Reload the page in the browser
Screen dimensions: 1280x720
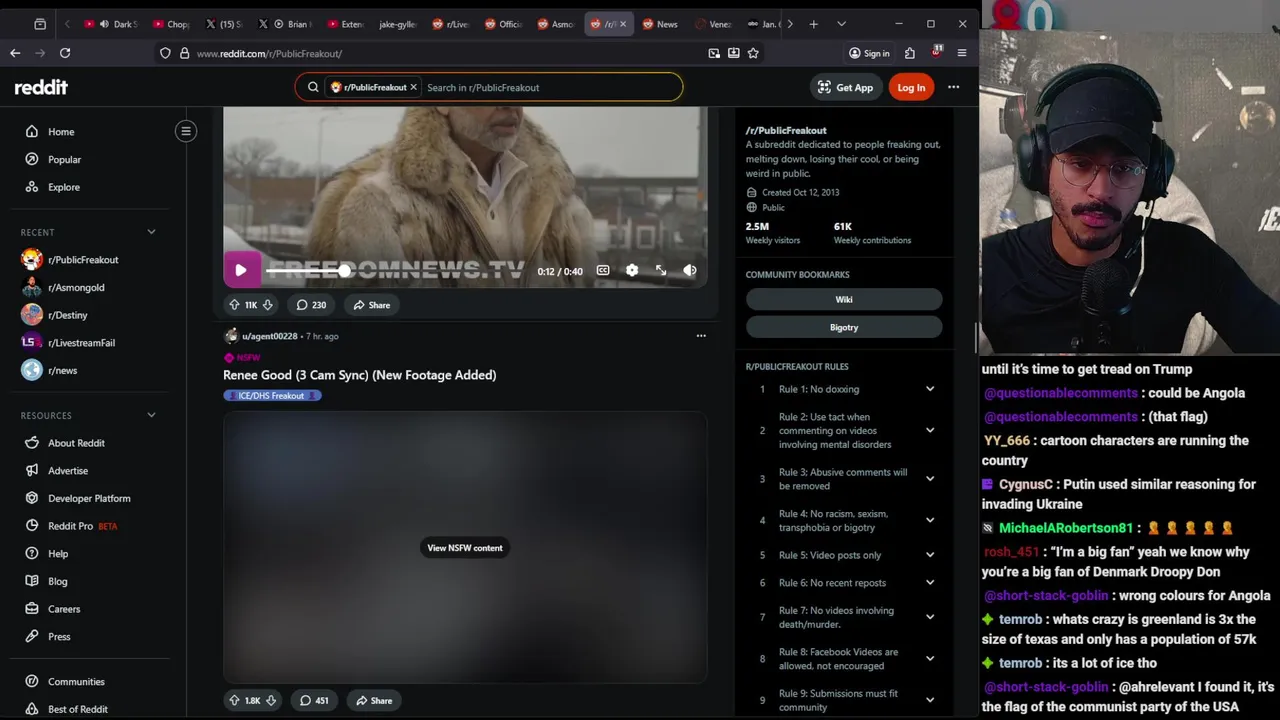click(65, 53)
